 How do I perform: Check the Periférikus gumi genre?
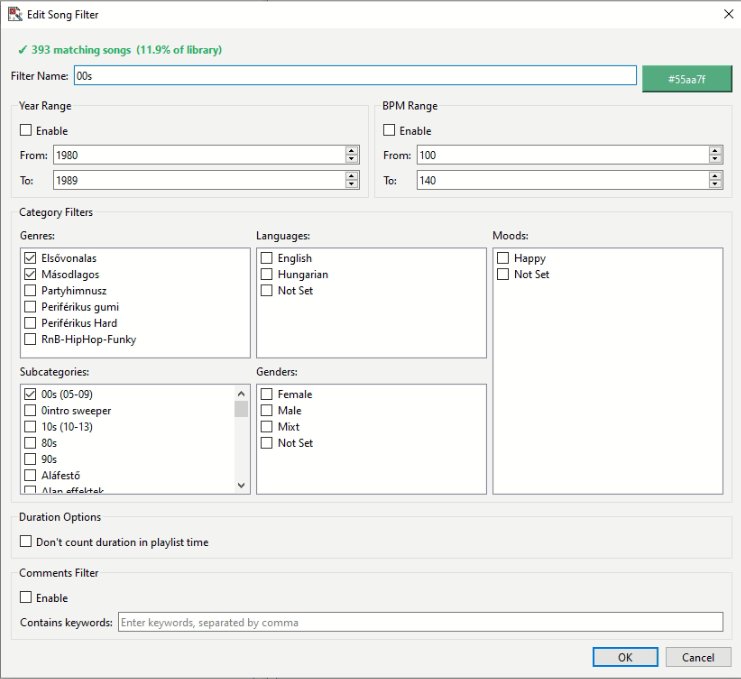(x=30, y=307)
